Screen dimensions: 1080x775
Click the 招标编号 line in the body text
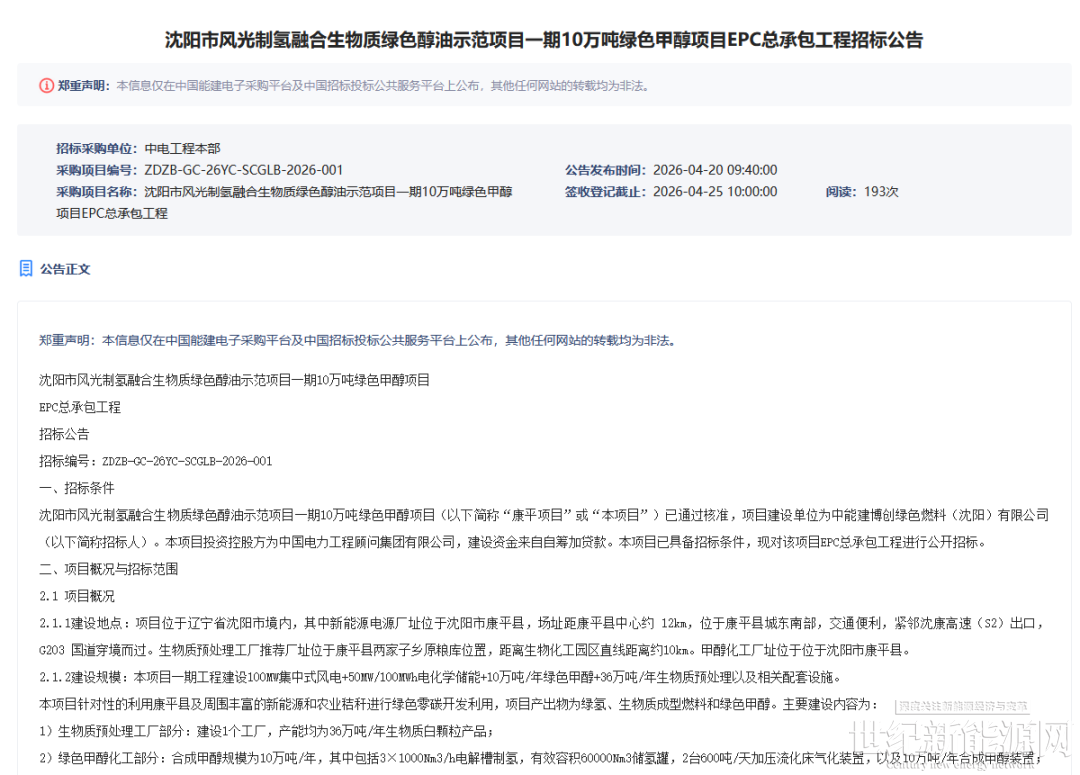[155, 461]
